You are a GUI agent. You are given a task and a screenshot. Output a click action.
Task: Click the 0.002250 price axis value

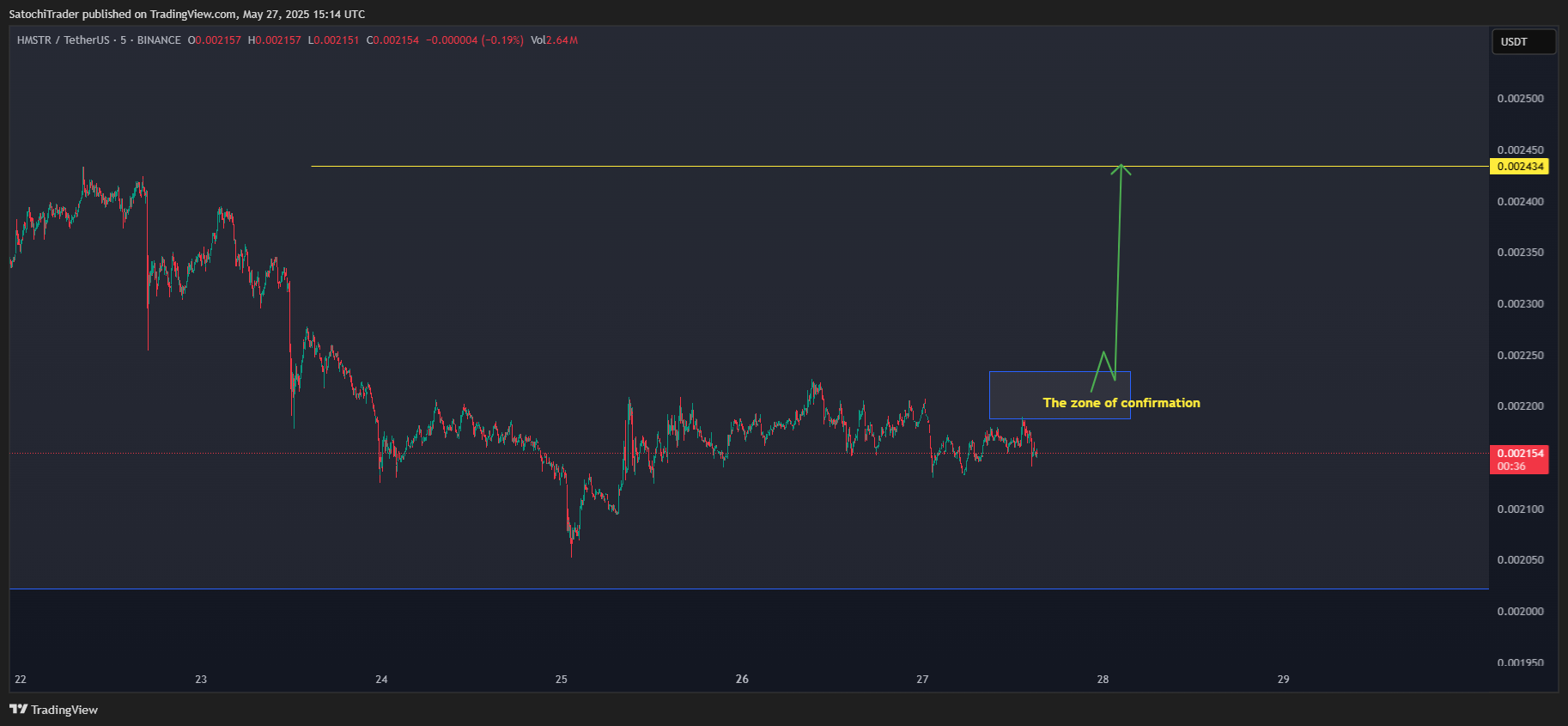pyautogui.click(x=1520, y=356)
